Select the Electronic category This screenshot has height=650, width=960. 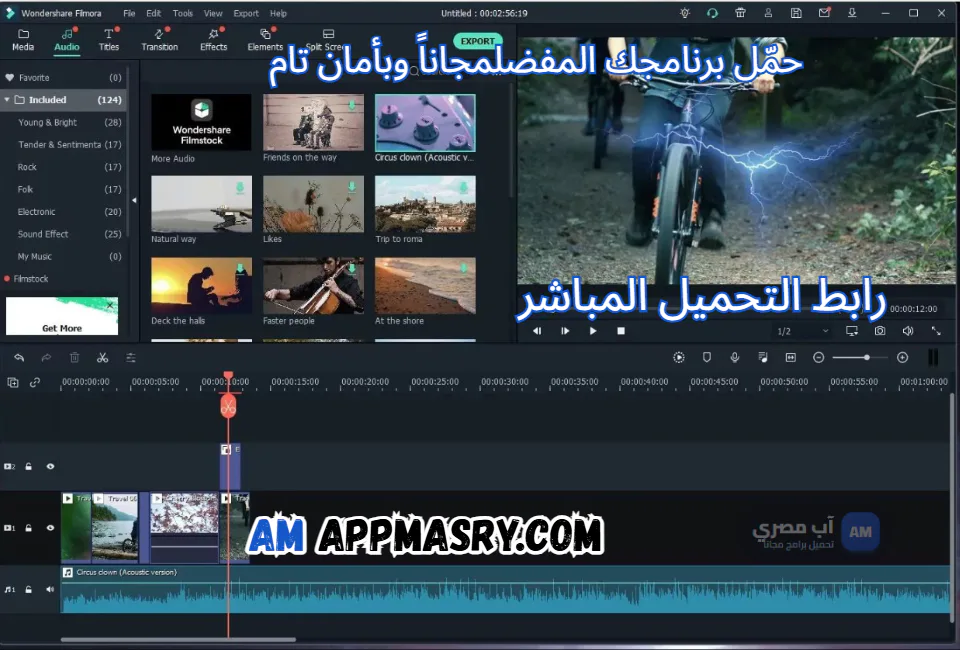point(63,212)
